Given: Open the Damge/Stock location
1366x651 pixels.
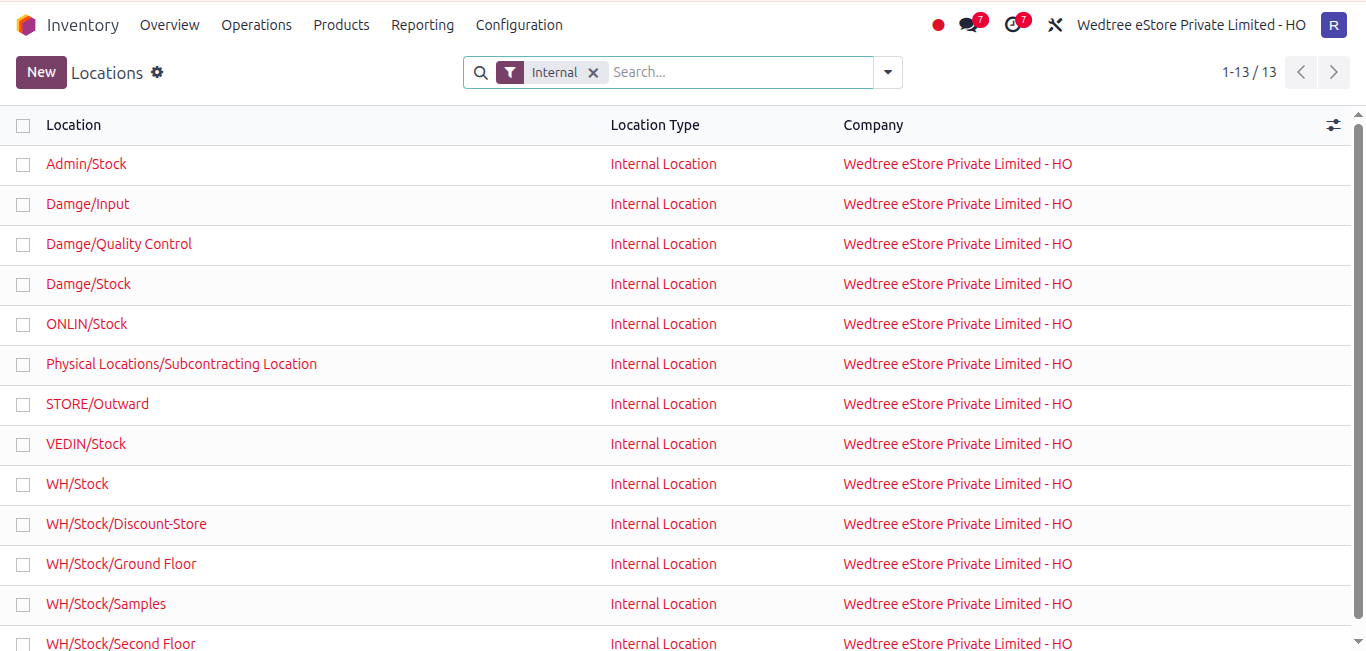Looking at the screenshot, I should point(88,284).
